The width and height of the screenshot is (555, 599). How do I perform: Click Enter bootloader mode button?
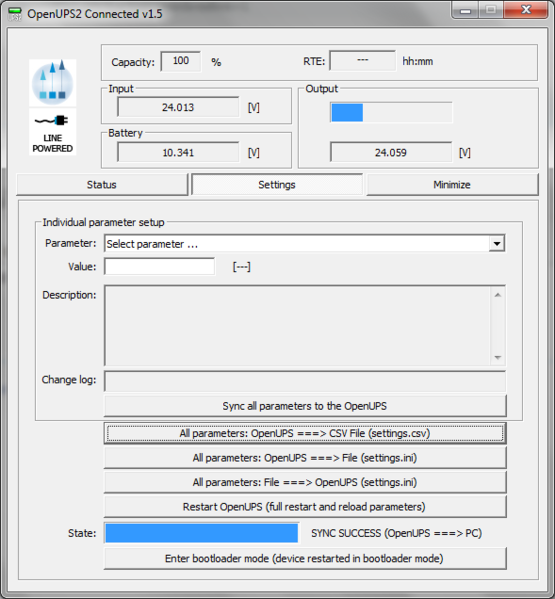click(x=305, y=559)
